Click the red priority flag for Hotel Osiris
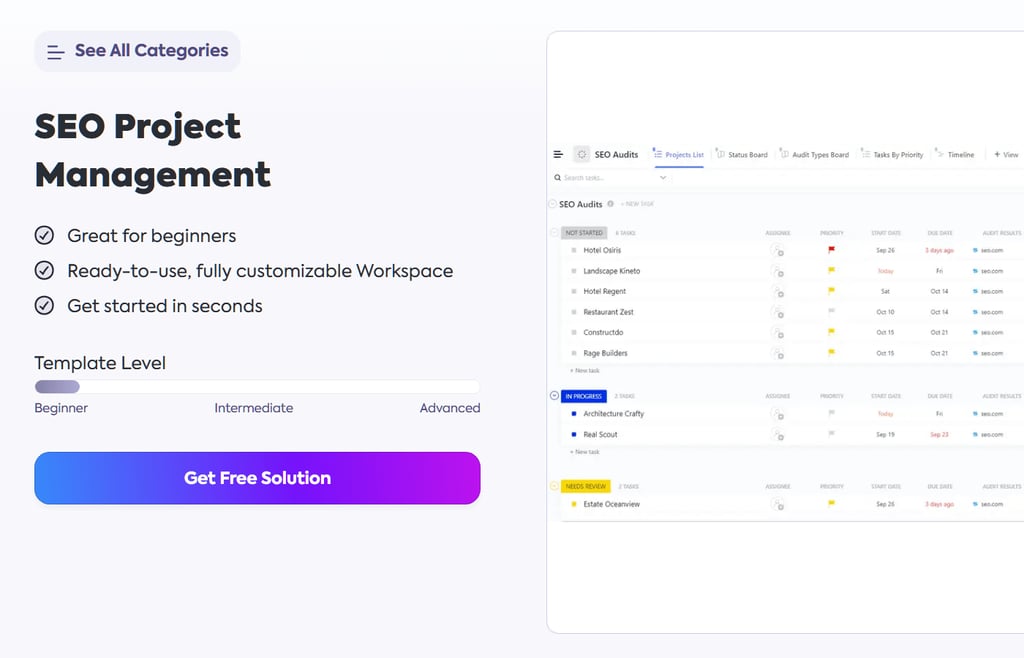 [x=832, y=250]
